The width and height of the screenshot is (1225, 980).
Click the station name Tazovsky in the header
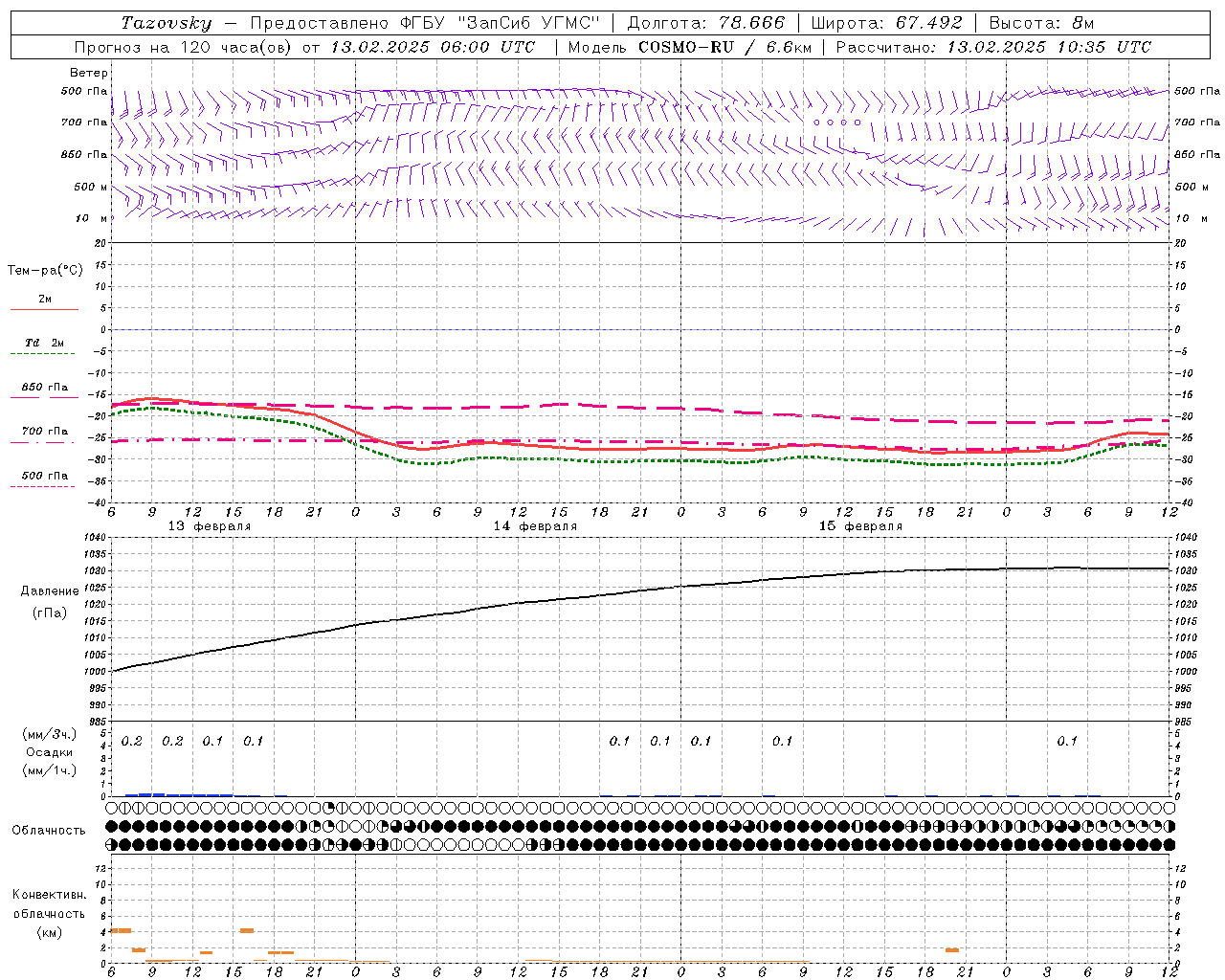pyautogui.click(x=167, y=23)
